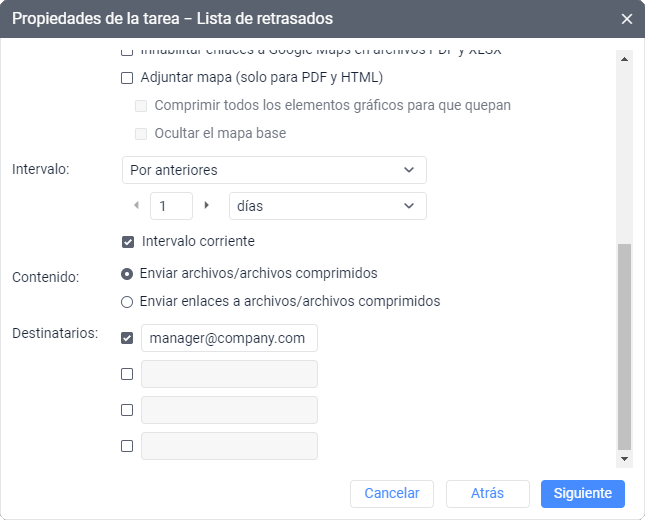Decrease interval value with left arrow

point(137,205)
